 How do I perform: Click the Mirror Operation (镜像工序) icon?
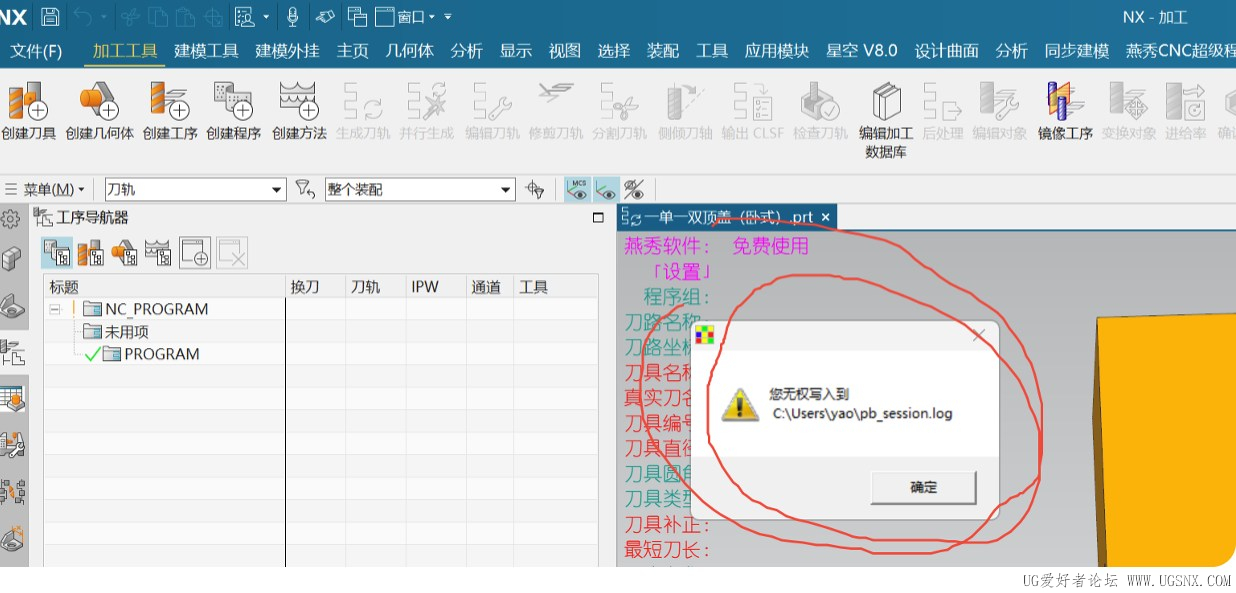coord(1065,110)
